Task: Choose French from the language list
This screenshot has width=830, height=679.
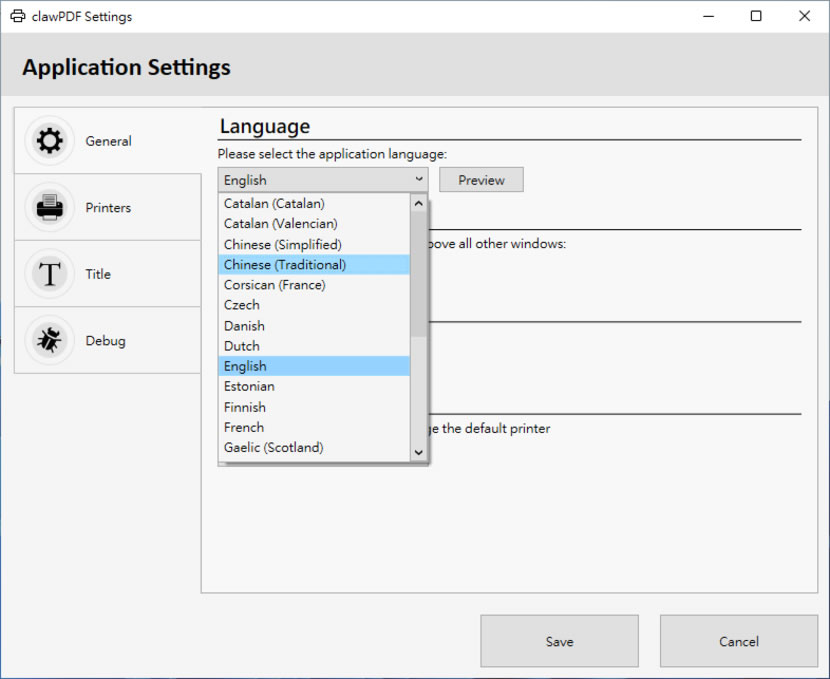Action: tap(314, 427)
